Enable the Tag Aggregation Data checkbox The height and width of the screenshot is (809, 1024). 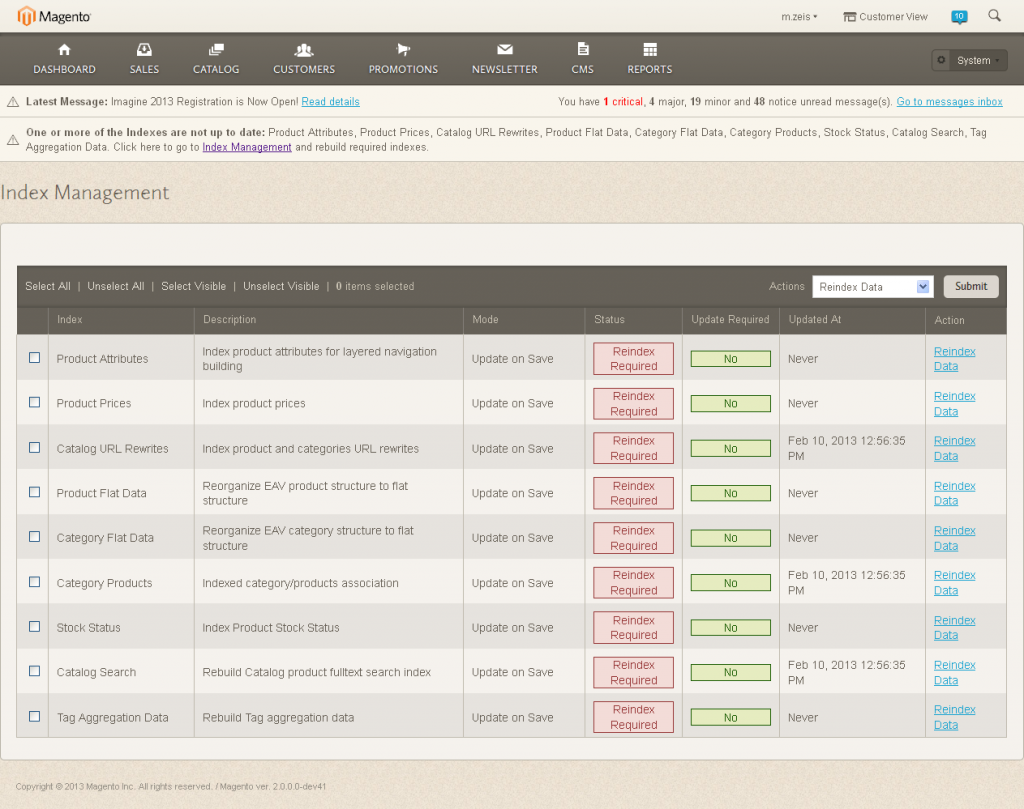tap(33, 717)
